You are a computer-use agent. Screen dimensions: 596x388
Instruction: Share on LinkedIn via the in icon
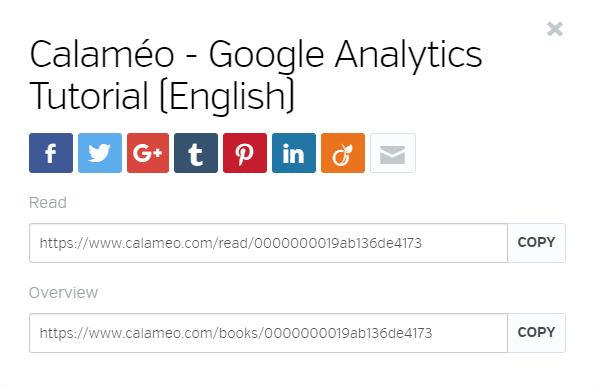294,153
